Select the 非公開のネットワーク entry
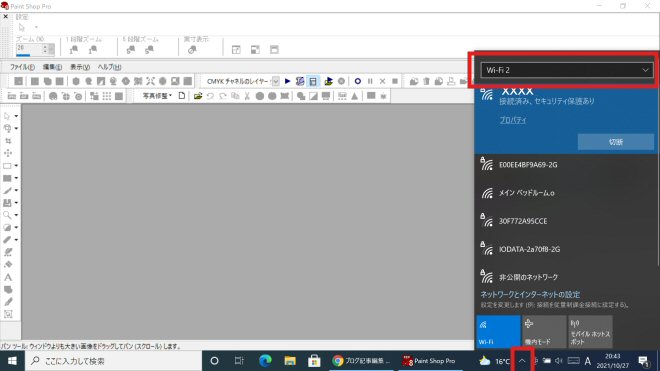This screenshot has width=660, height=371. click(566, 277)
